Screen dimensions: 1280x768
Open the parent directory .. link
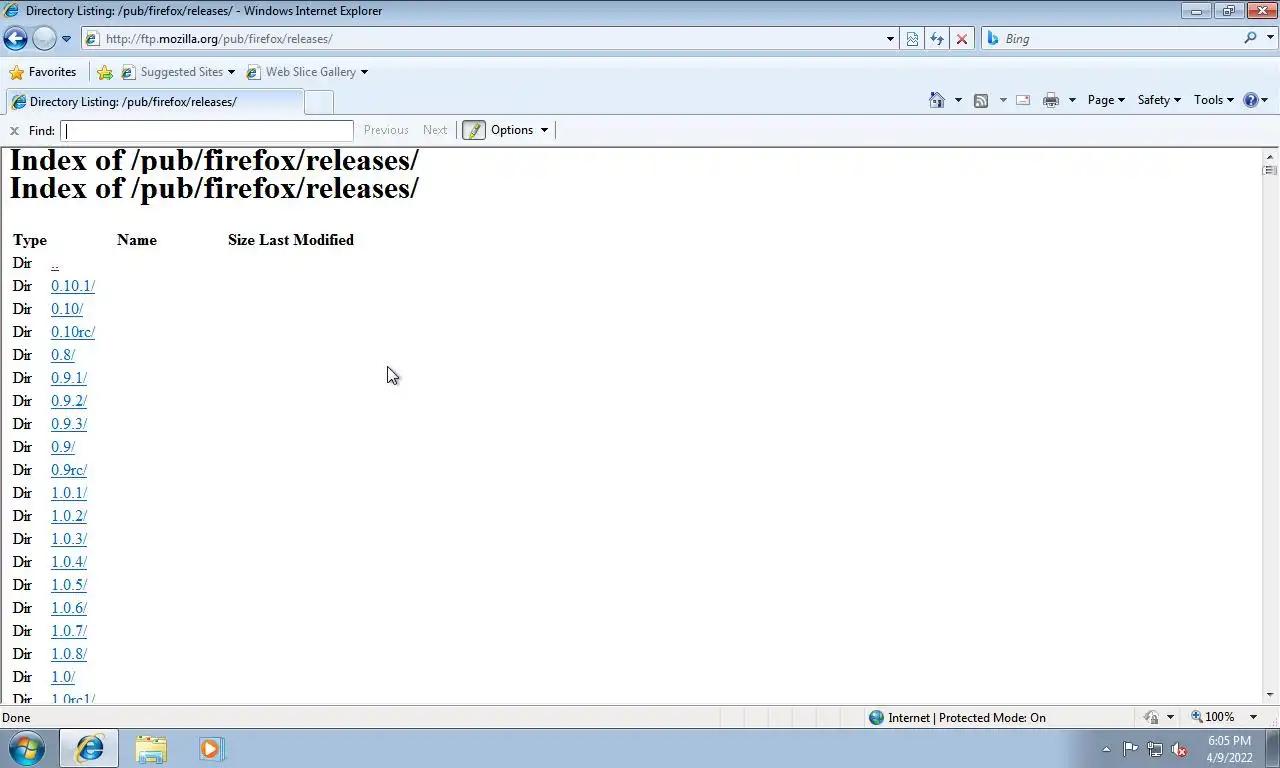pyautogui.click(x=55, y=264)
